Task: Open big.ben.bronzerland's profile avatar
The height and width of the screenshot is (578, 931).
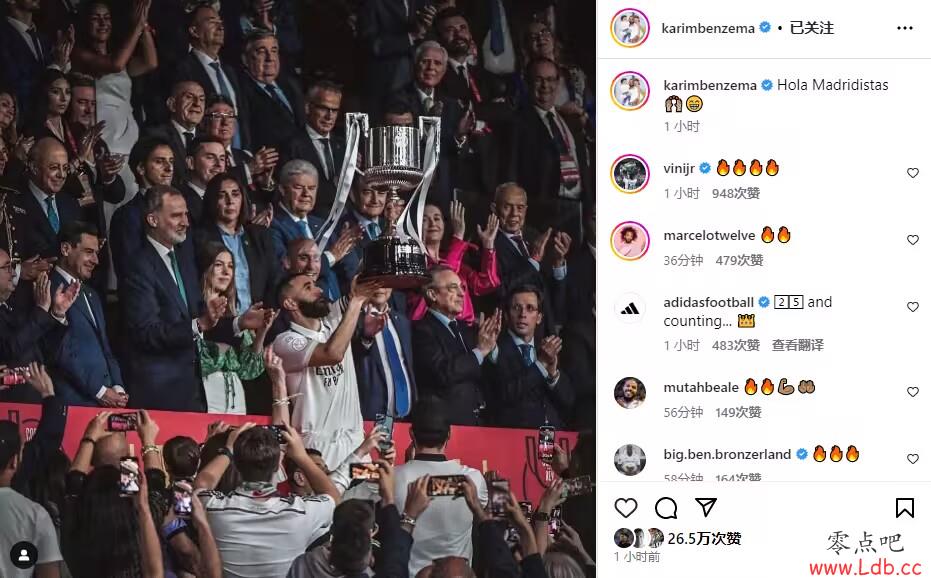Action: [629, 460]
